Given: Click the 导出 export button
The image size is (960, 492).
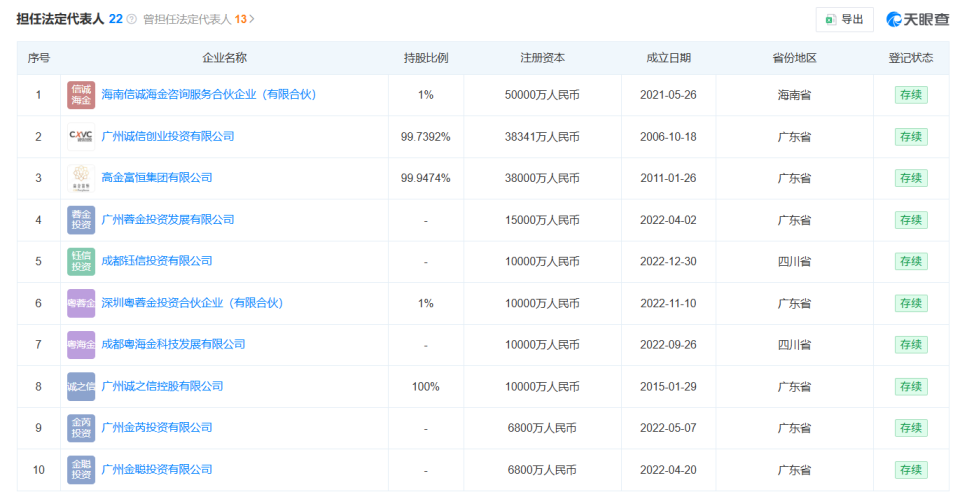Looking at the screenshot, I should (x=844, y=20).
